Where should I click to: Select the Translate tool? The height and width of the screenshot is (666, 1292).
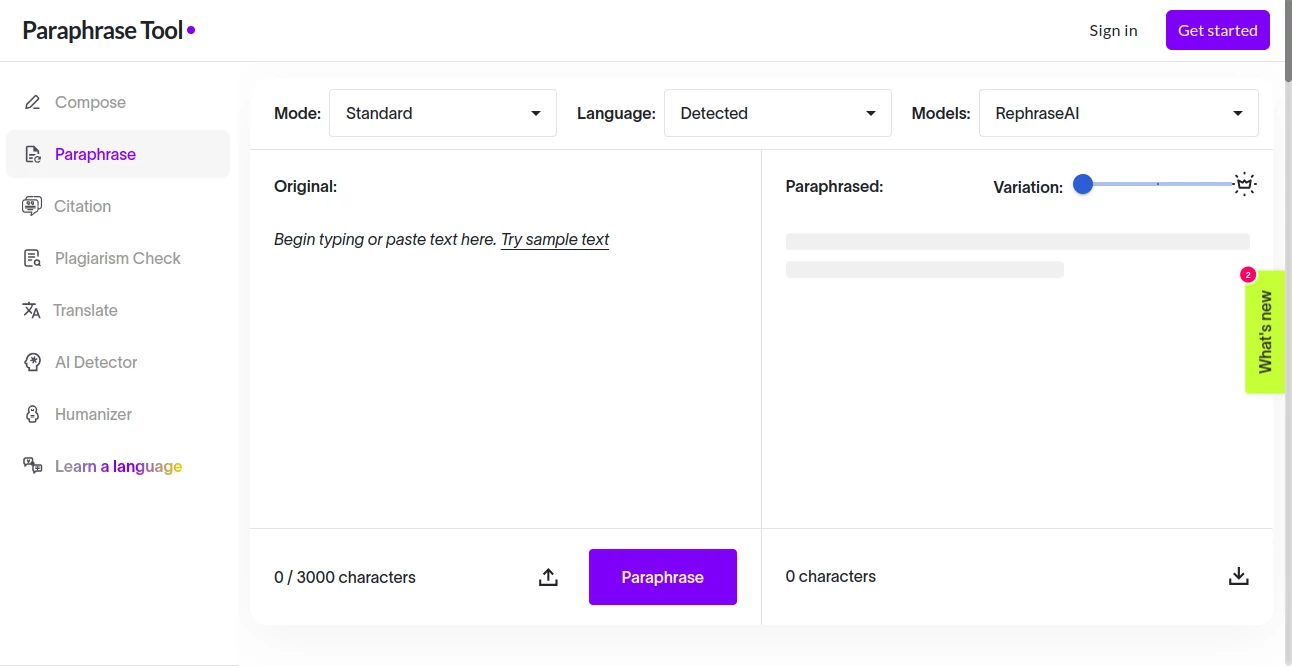tap(85, 310)
